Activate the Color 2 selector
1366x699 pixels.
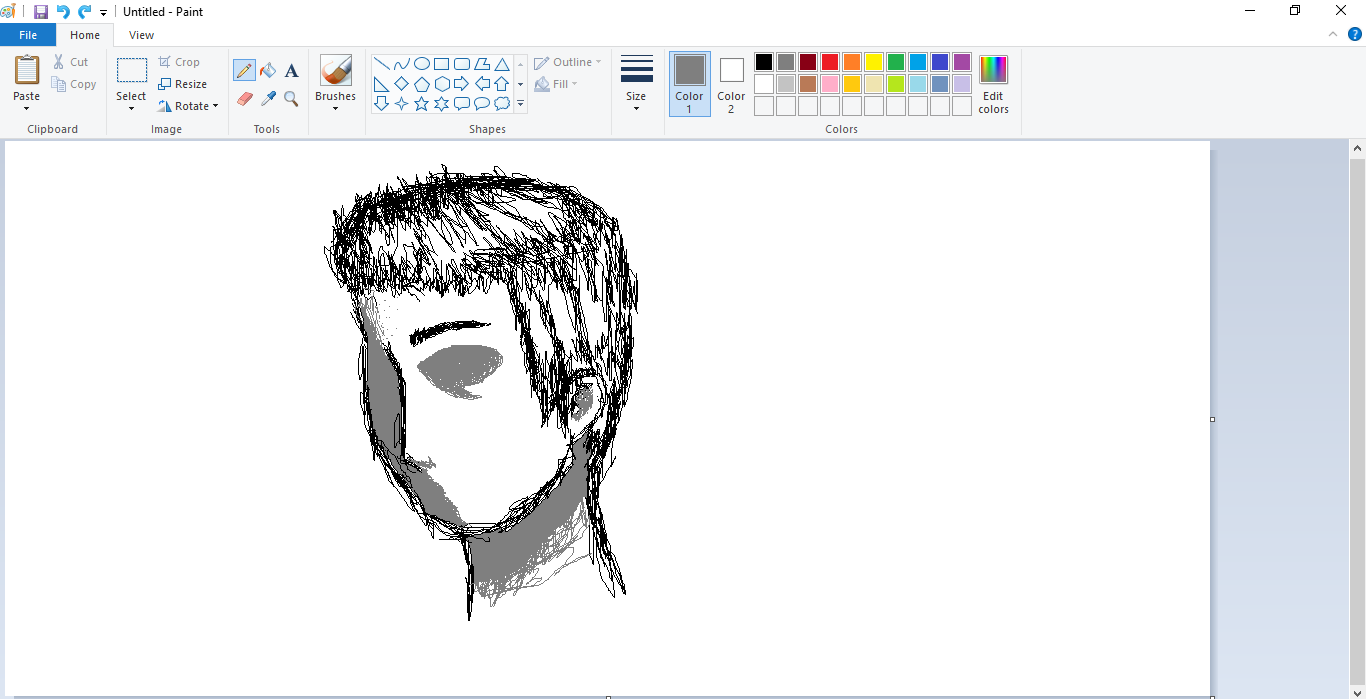731,83
